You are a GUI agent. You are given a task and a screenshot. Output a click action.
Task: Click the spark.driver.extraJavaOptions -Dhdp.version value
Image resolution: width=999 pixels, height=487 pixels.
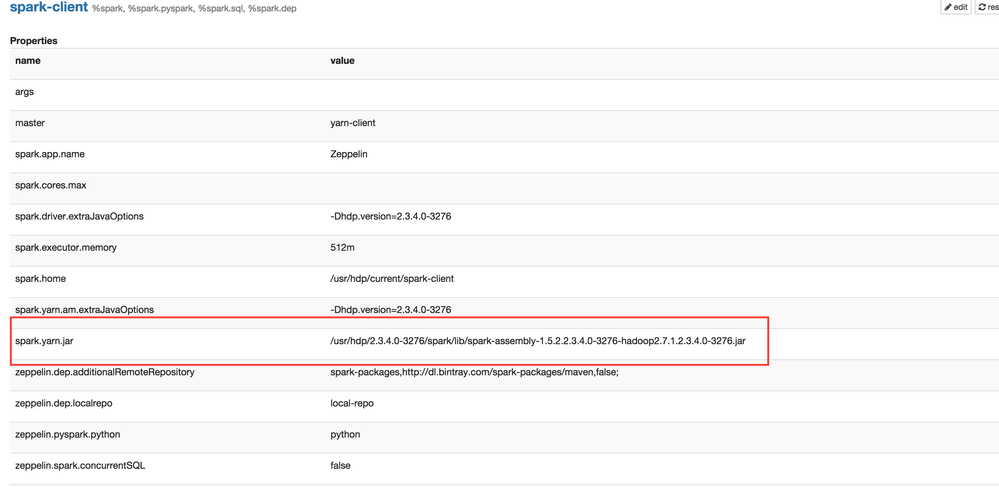click(391, 216)
